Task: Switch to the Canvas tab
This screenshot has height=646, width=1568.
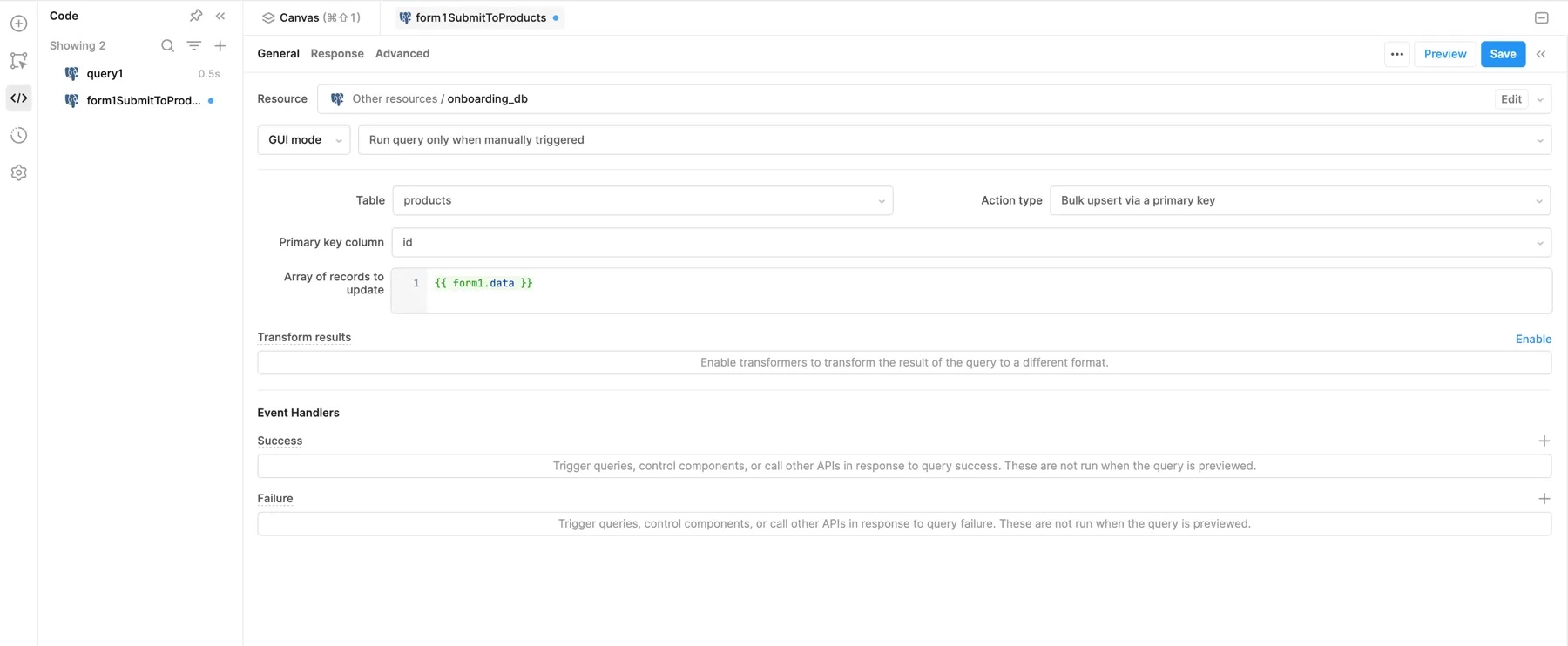Action: (x=311, y=17)
